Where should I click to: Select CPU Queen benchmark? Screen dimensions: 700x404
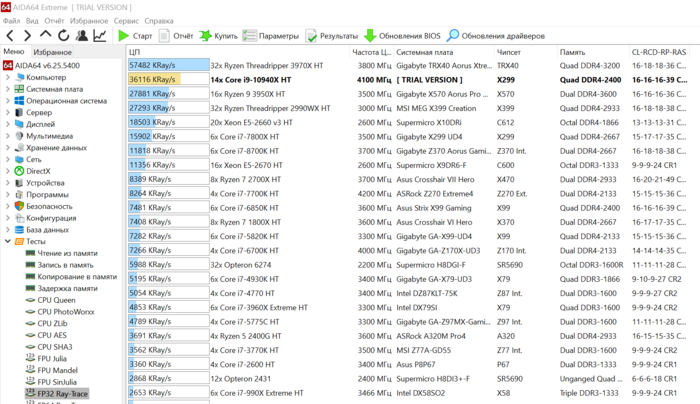tap(50, 300)
